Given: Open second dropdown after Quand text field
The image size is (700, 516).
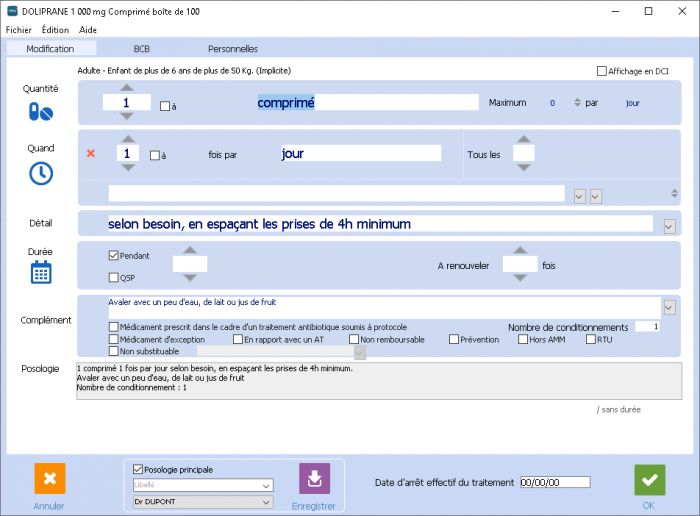Looking at the screenshot, I should pyautogui.click(x=596, y=196).
